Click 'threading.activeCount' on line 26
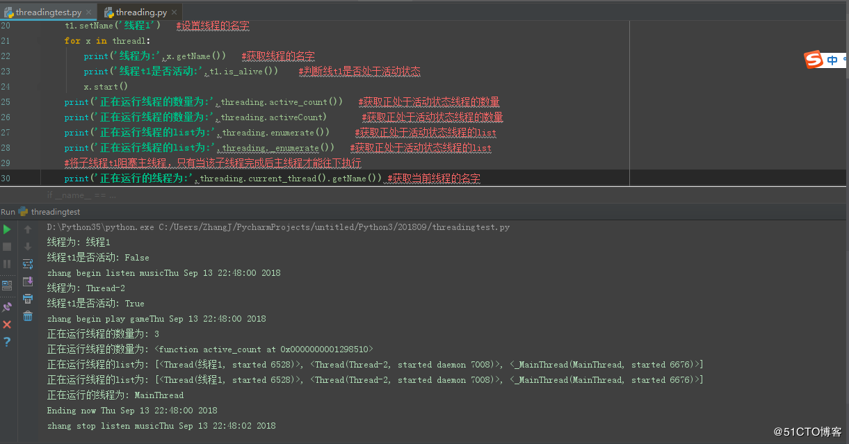The width and height of the screenshot is (849, 444). click(272, 117)
